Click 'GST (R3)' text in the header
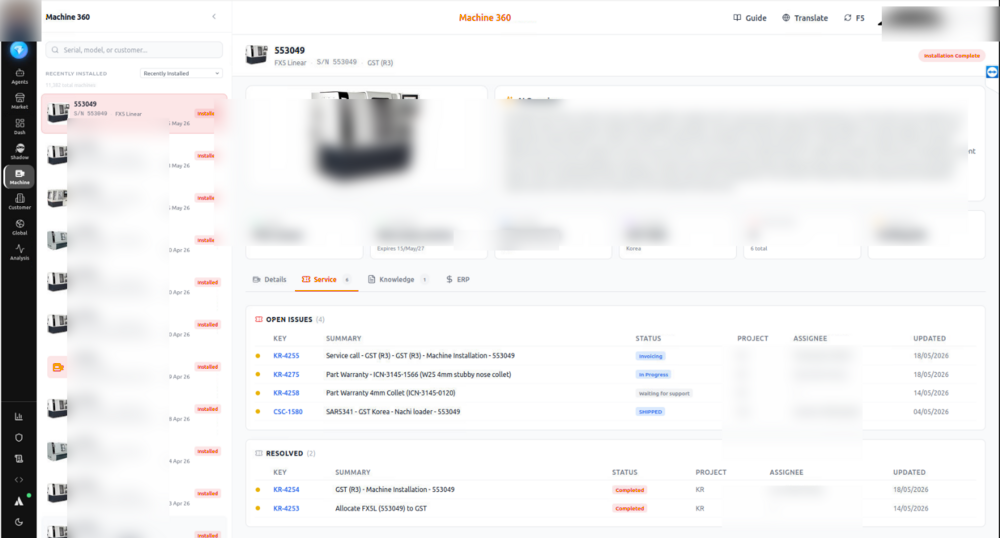The width and height of the screenshot is (1000, 538). tap(380, 62)
